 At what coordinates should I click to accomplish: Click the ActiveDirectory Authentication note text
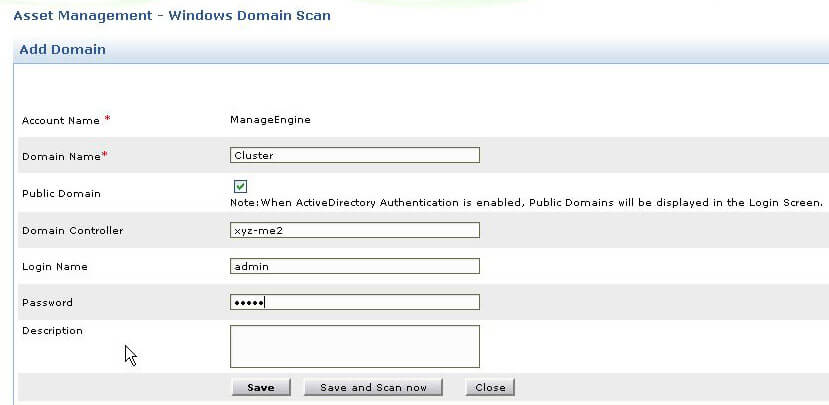[526, 203]
